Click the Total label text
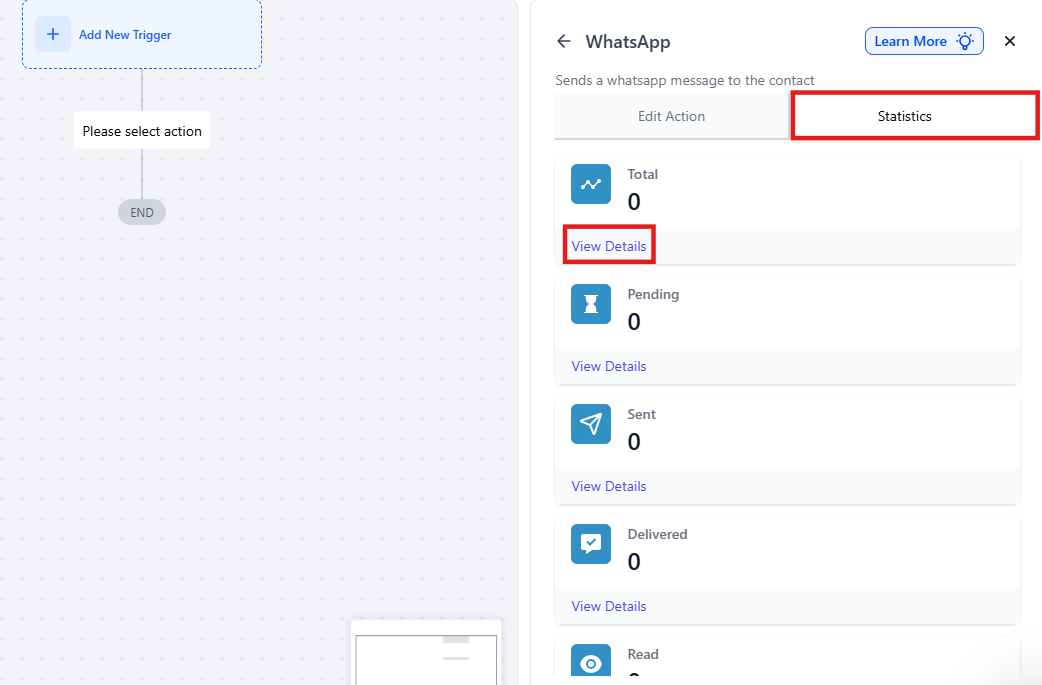 point(643,174)
